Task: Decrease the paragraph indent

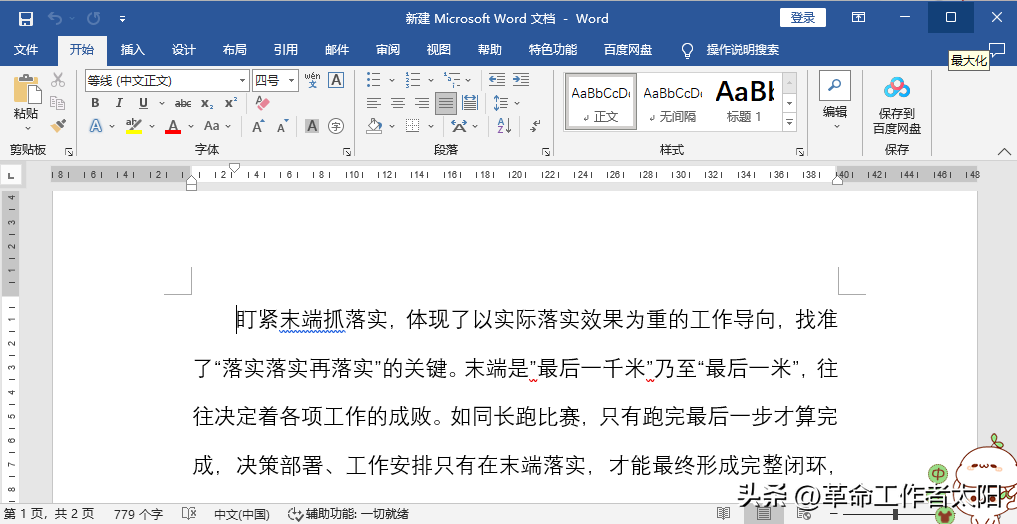Action: pyautogui.click(x=497, y=80)
